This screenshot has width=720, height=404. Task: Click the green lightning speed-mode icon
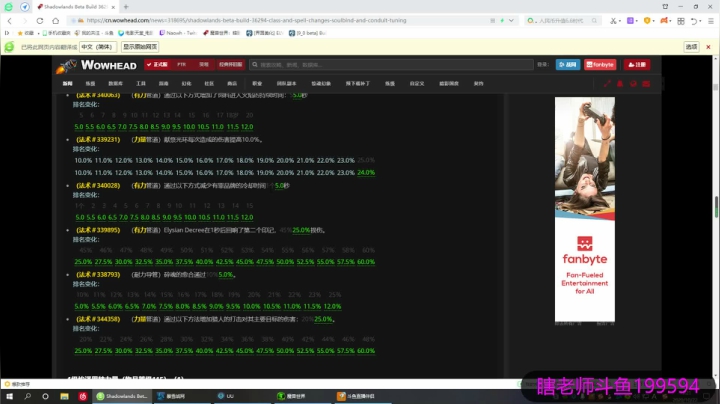click(x=502, y=21)
